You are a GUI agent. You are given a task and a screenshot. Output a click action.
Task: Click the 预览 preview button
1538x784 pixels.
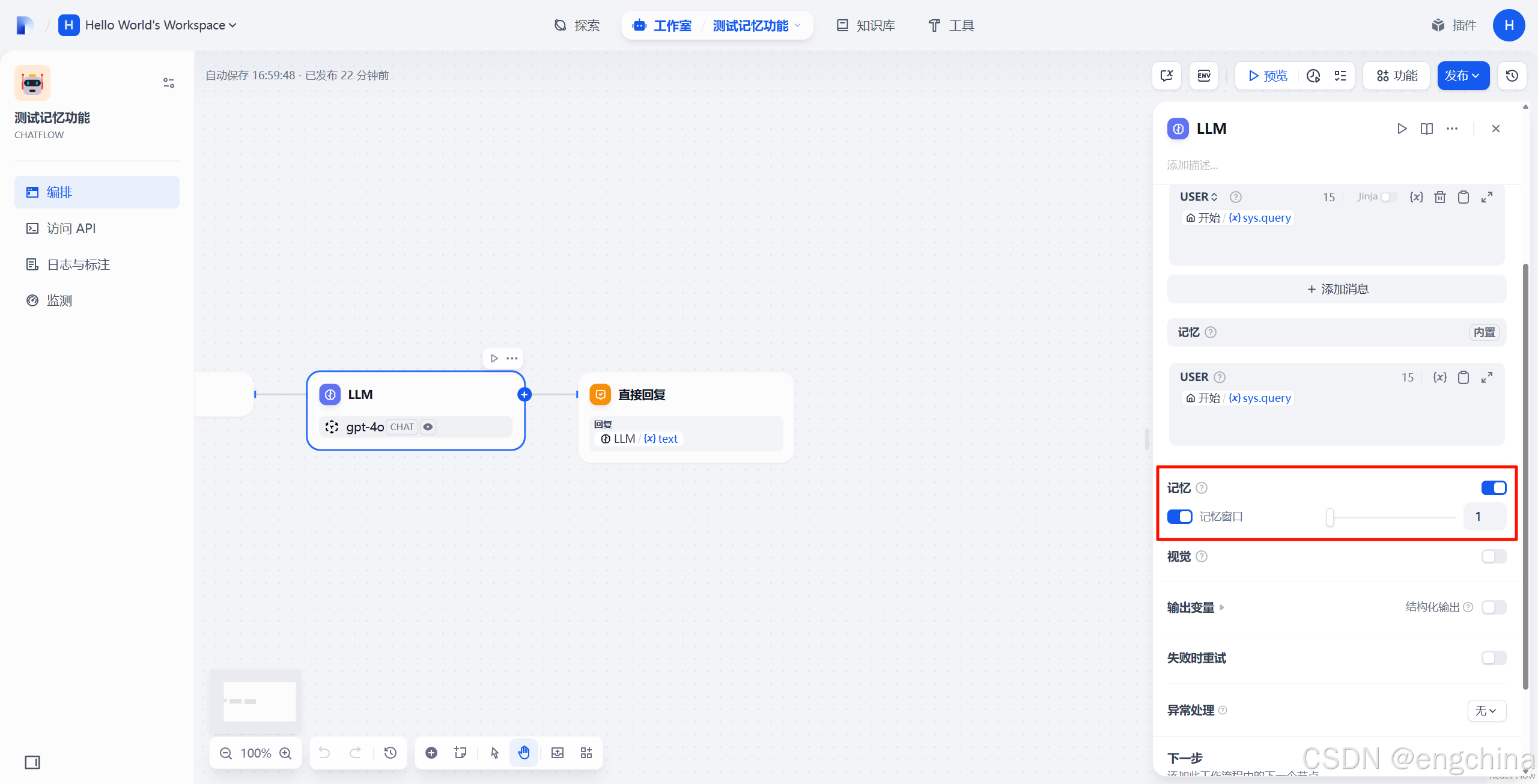[x=1268, y=76]
